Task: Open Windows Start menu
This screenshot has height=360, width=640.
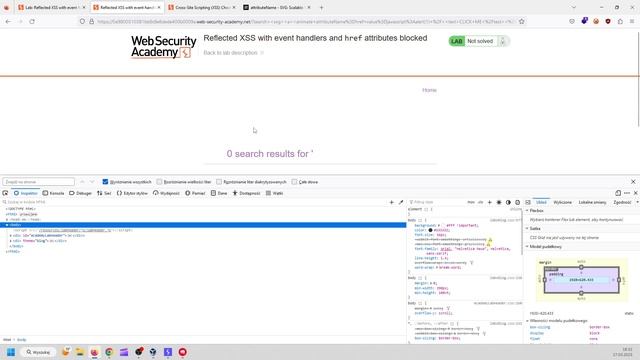Action: [11, 352]
